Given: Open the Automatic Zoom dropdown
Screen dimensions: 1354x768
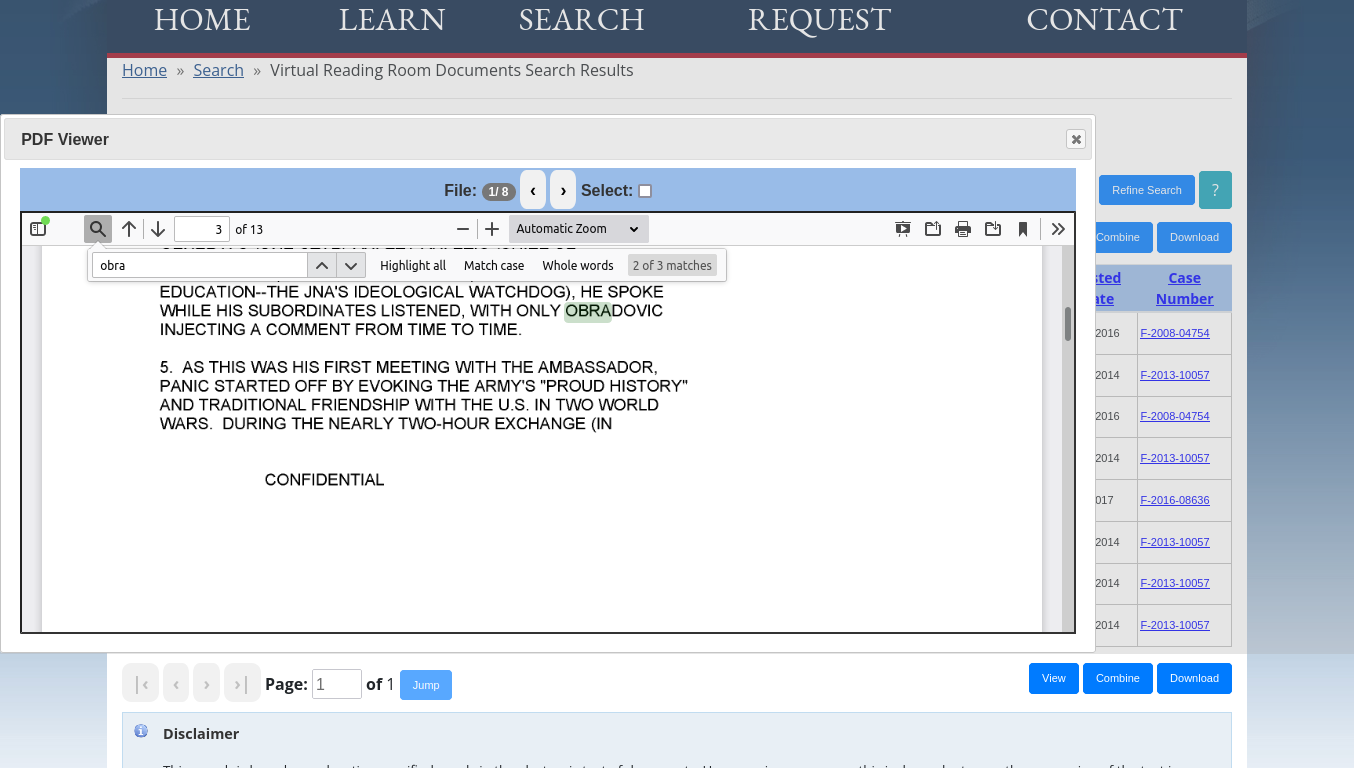Looking at the screenshot, I should [x=579, y=229].
